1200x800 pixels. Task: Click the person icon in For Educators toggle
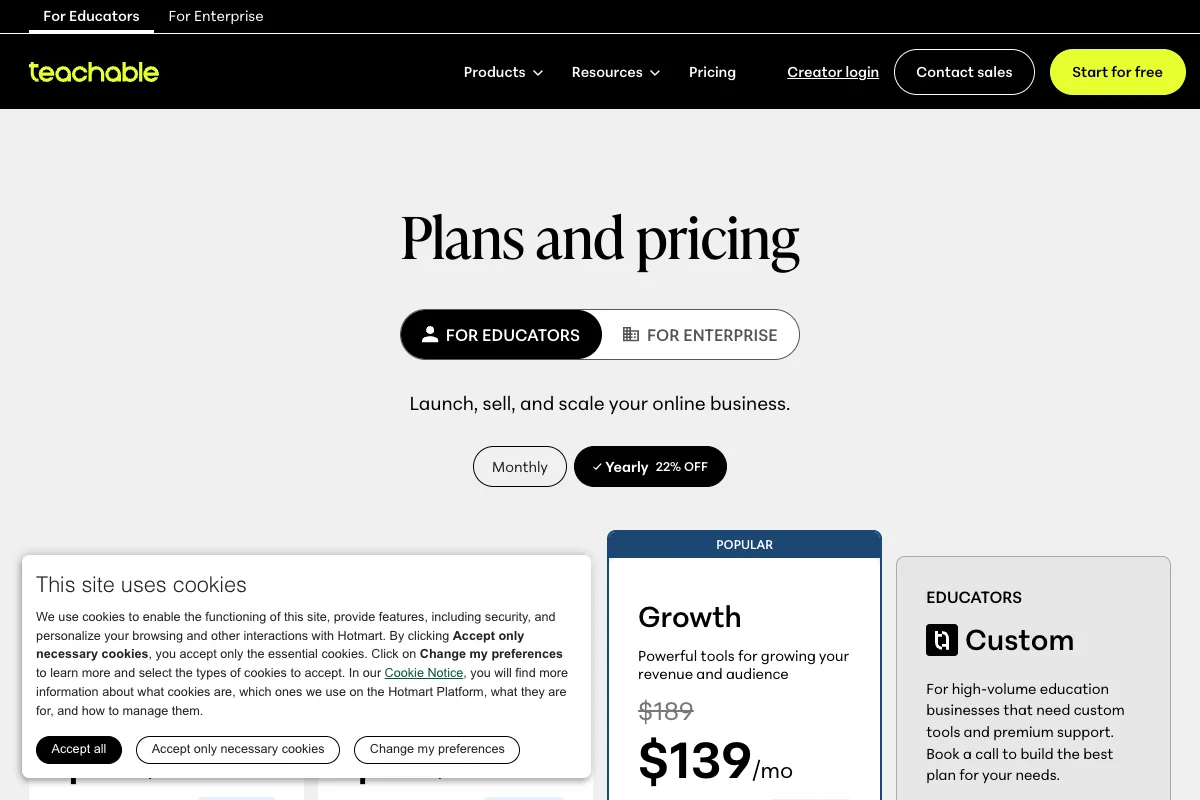(x=430, y=334)
